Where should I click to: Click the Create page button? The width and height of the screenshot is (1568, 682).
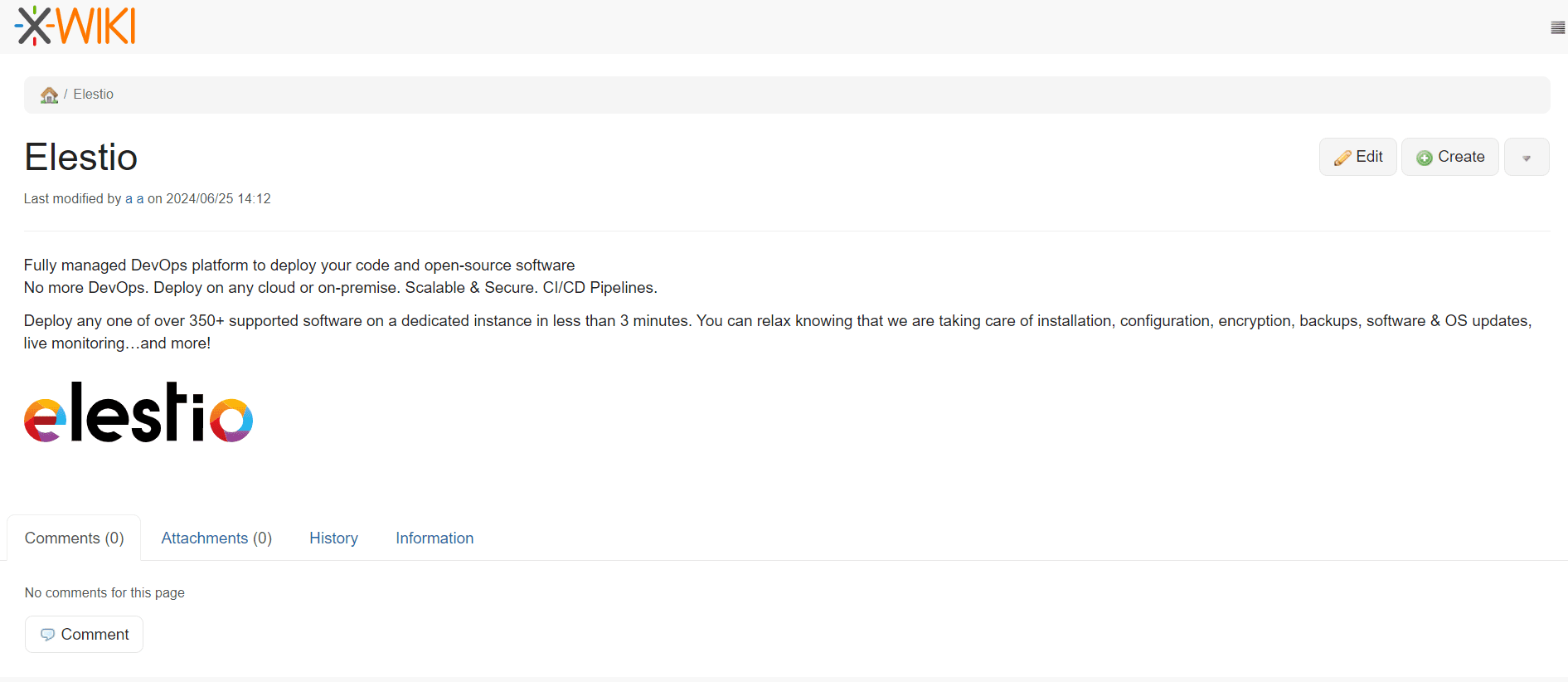pyautogui.click(x=1449, y=157)
